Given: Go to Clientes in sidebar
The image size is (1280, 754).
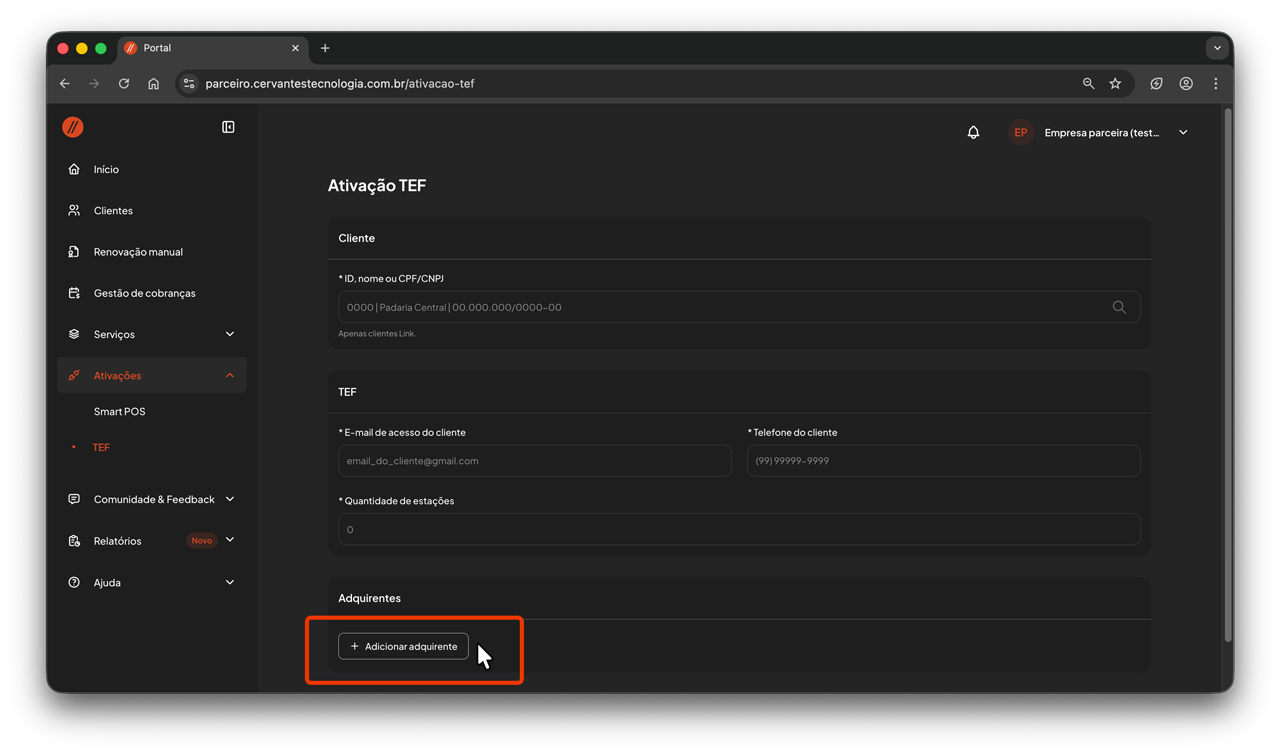Looking at the screenshot, I should click(113, 211).
